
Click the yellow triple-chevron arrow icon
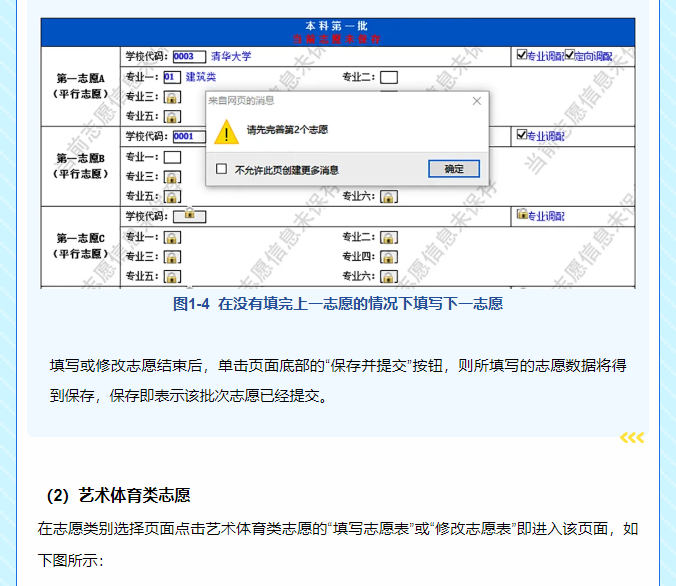[x=632, y=438]
